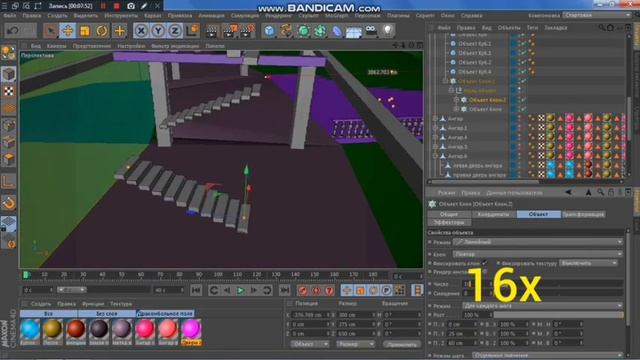Viewport: 640px width, 360px height.
Task: Open the Создать menu
Action: tap(57, 16)
